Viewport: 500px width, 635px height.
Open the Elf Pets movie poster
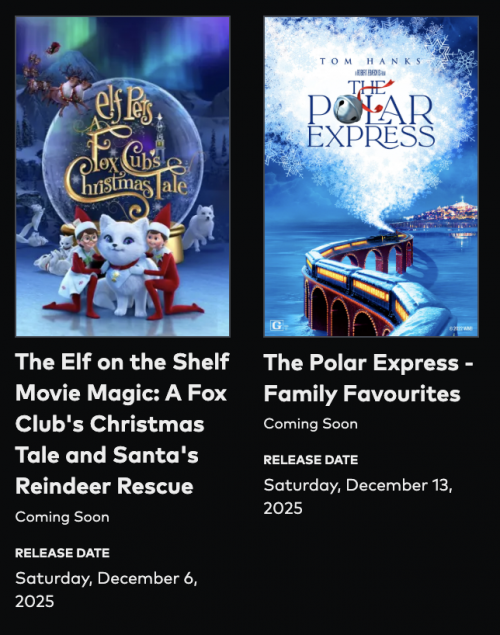pos(123,177)
